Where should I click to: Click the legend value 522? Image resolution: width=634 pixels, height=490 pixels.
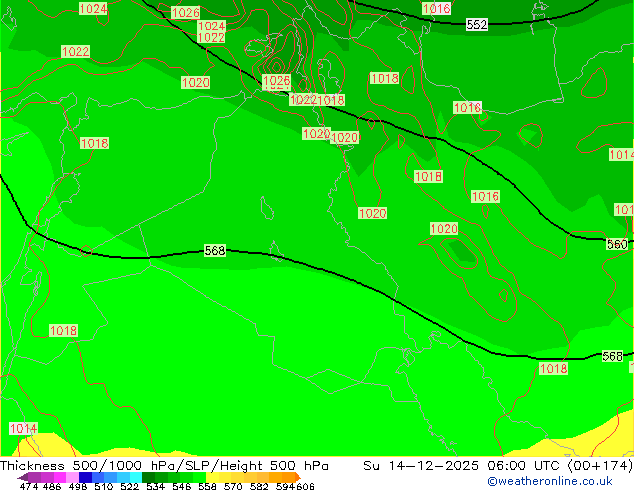129,486
